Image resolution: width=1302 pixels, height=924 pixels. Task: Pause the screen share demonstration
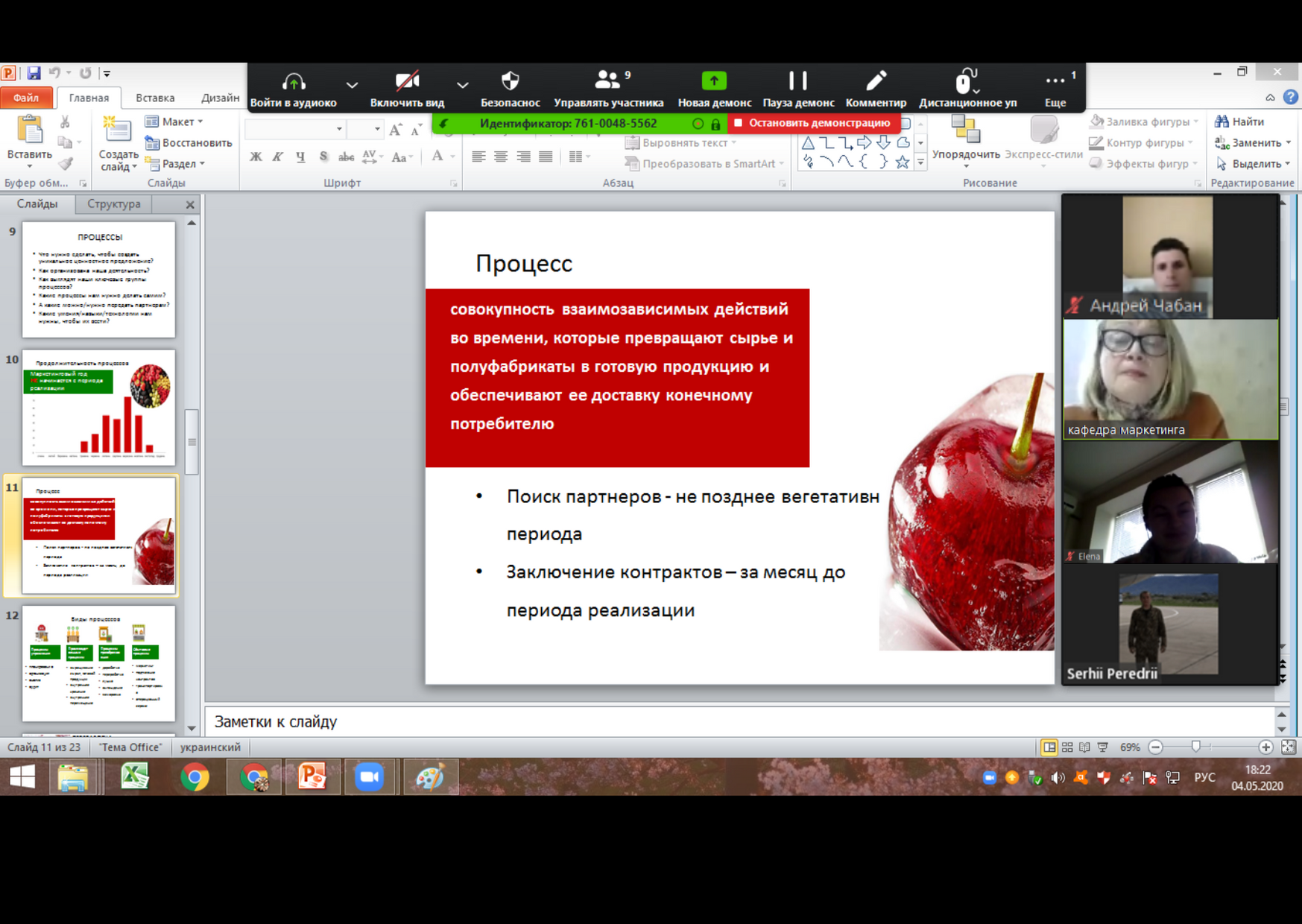tap(797, 81)
